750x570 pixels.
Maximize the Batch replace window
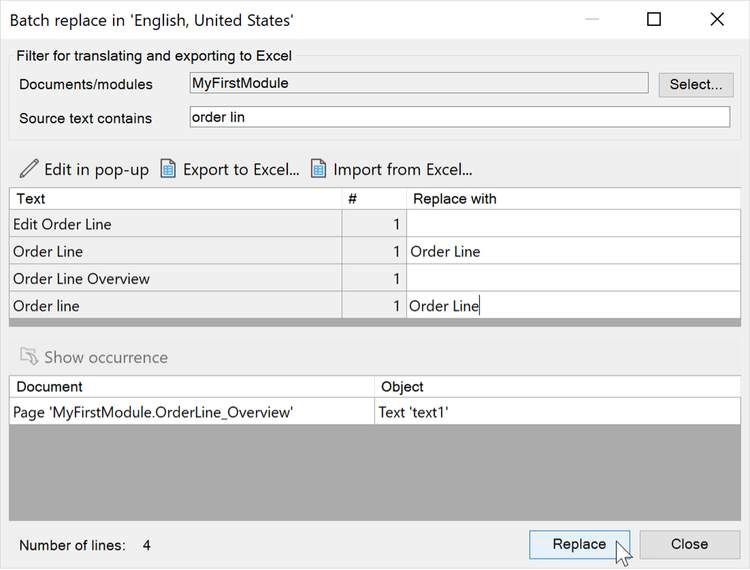[x=654, y=19]
